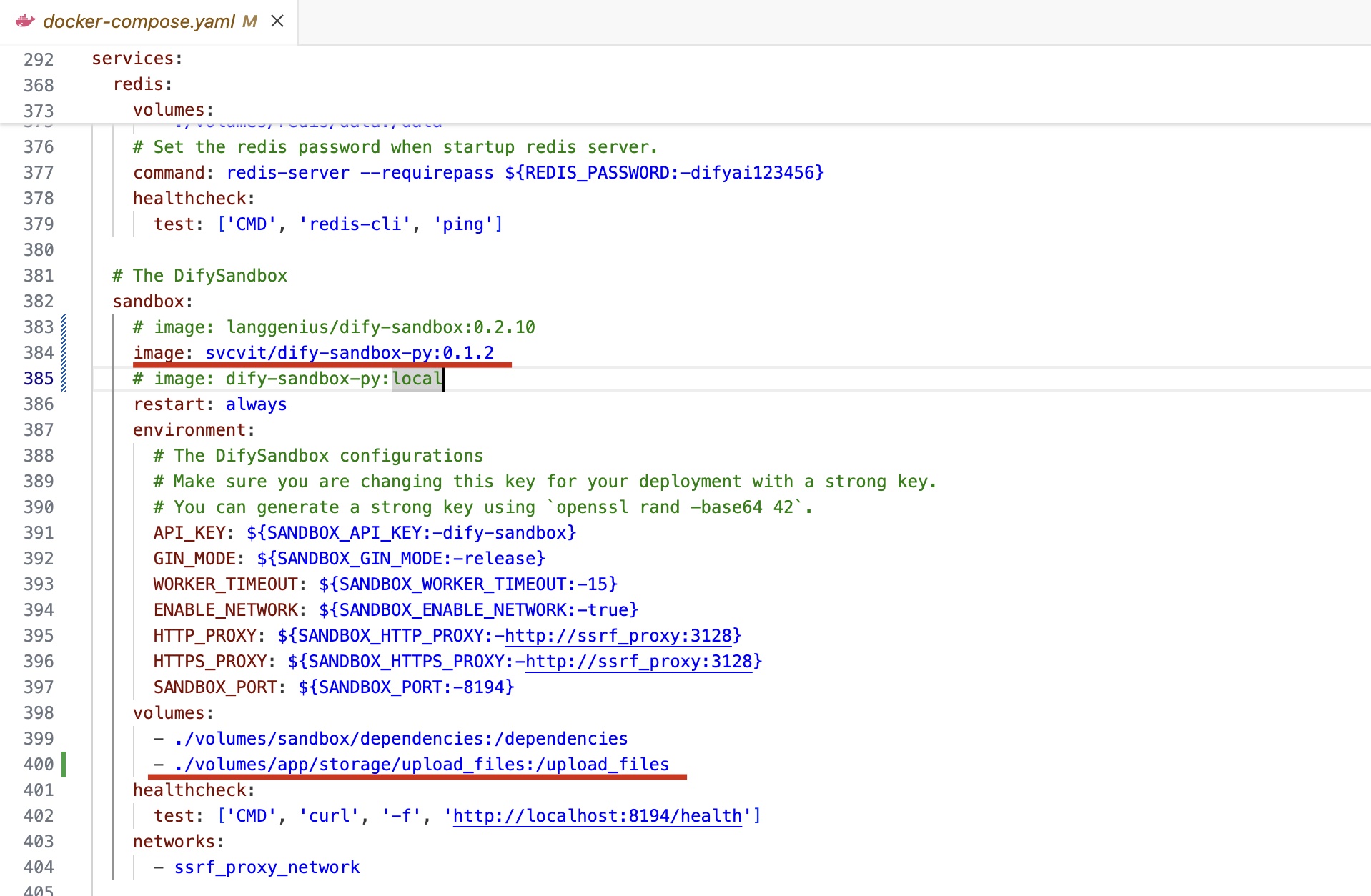Click sticky scroll 'volumes:' at line 373
Image resolution: width=1371 pixels, height=896 pixels.
pos(173,110)
